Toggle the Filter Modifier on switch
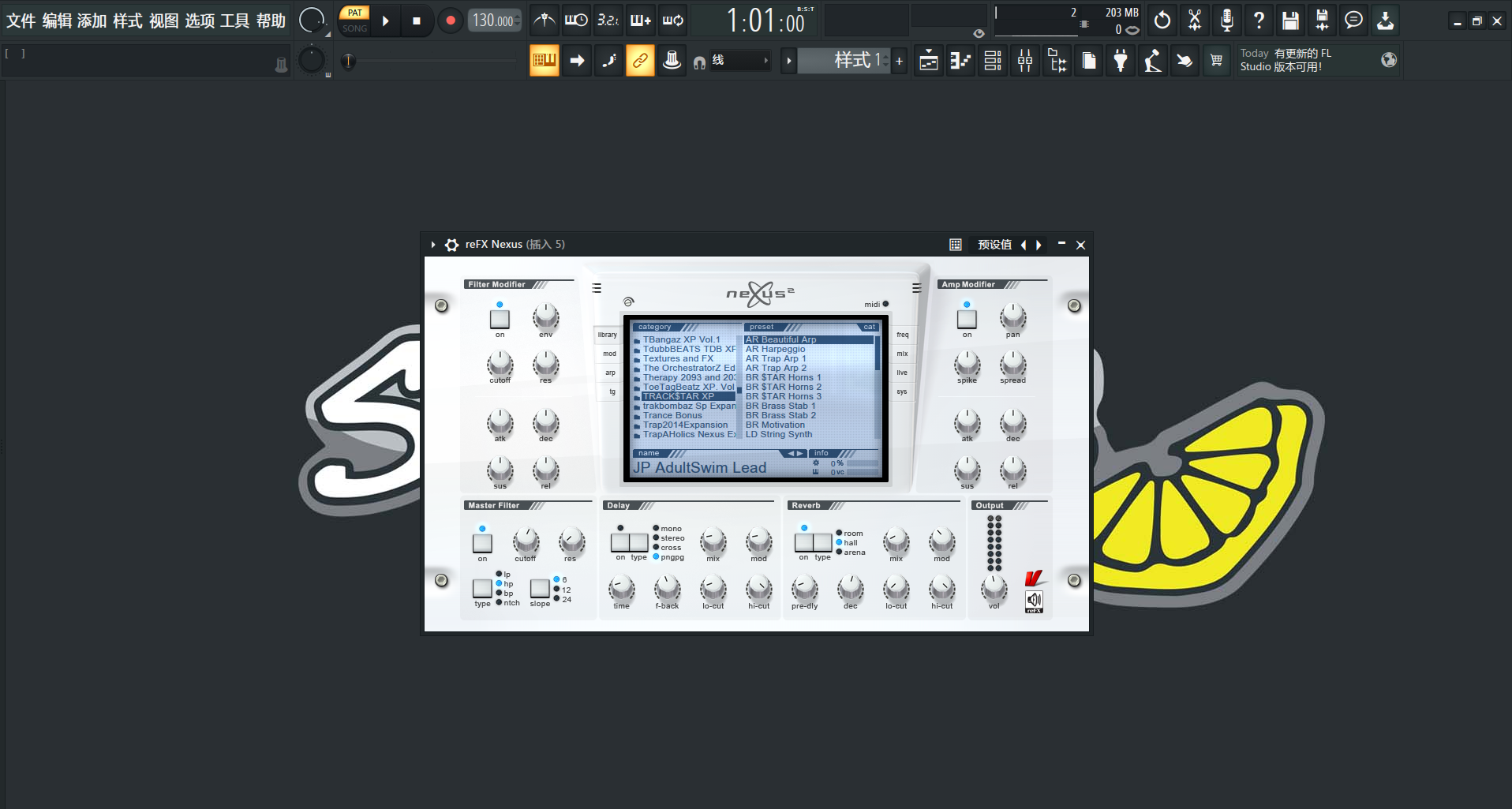The width and height of the screenshot is (1512, 809). tap(500, 319)
